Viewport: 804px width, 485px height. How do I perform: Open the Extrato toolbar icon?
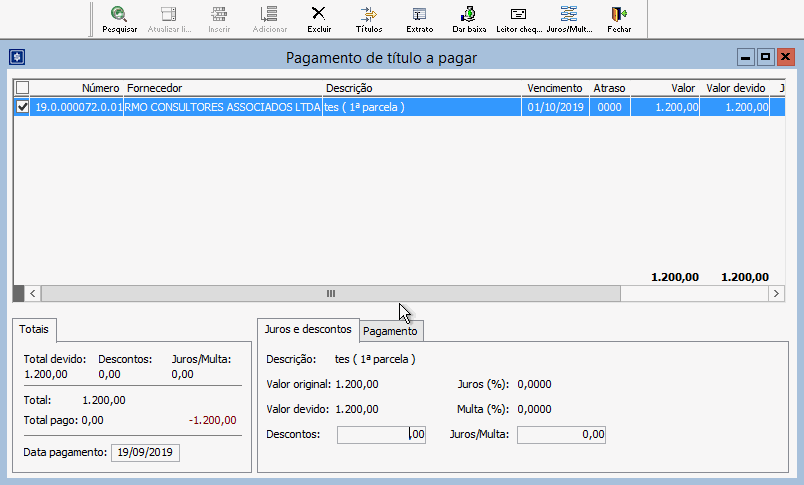(419, 18)
